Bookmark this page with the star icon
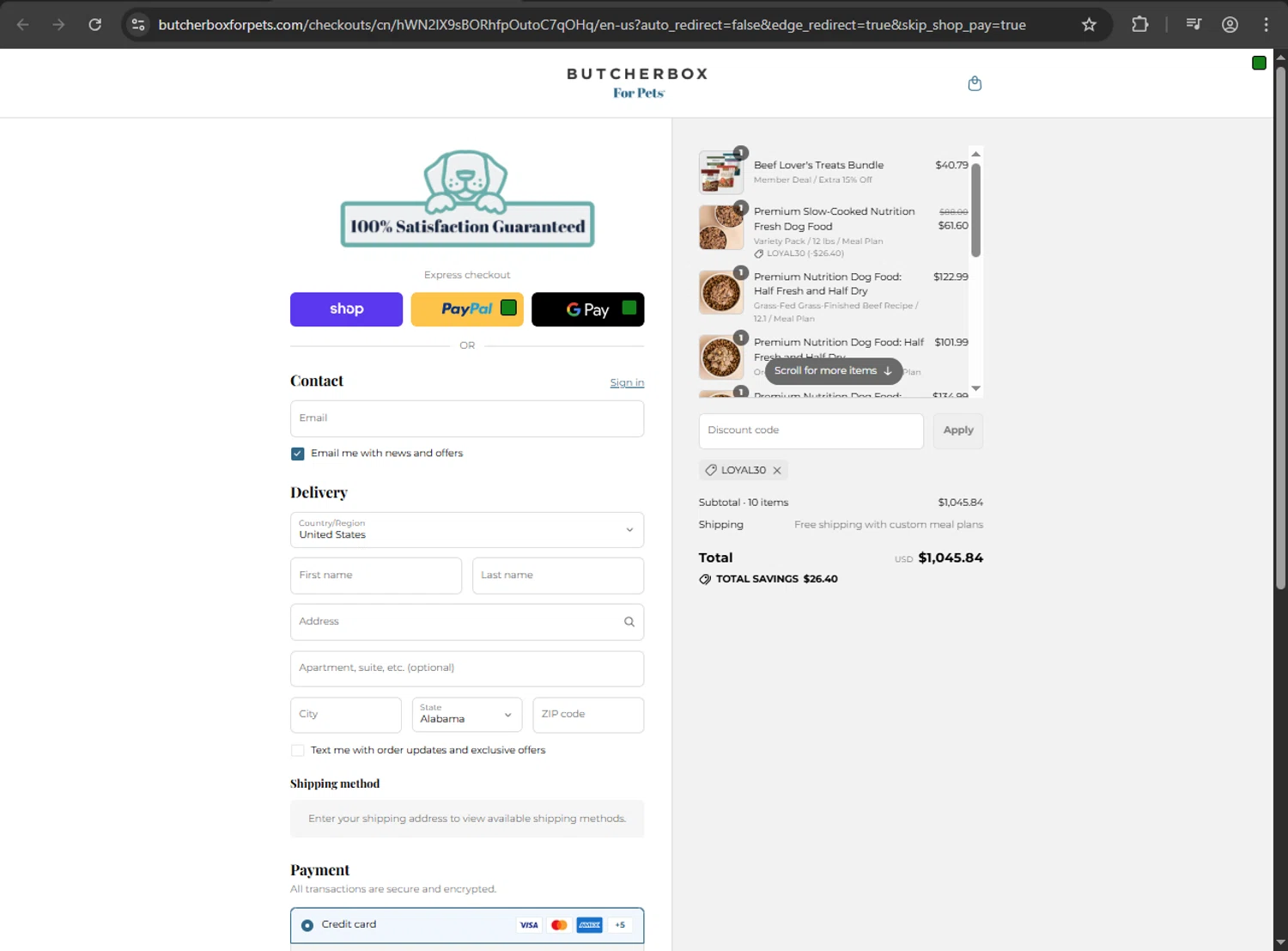Image resolution: width=1288 pixels, height=951 pixels. (x=1089, y=24)
